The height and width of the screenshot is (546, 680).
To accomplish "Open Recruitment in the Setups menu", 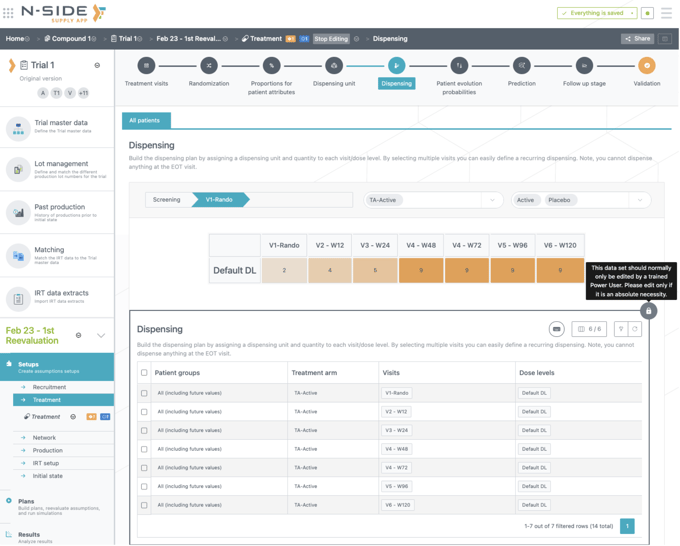I will tap(49, 387).
